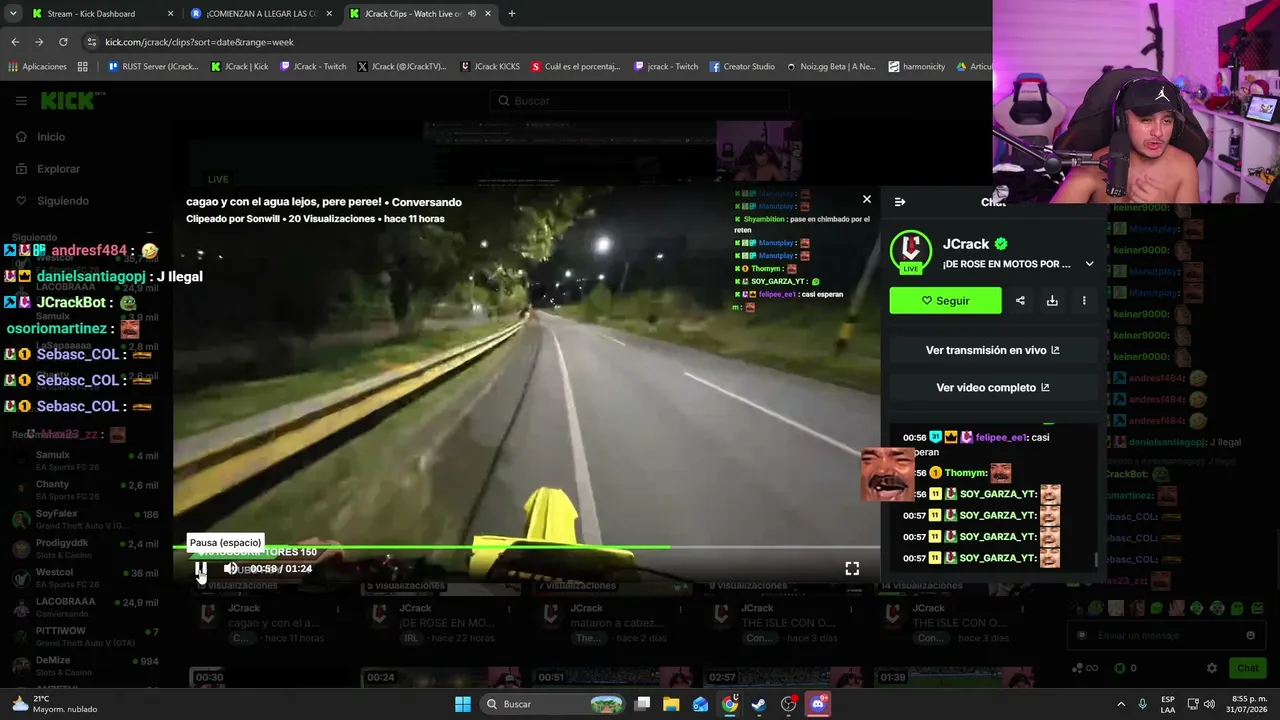This screenshot has width=1280, height=720.
Task: Go back in the browser
Action: [x=15, y=42]
